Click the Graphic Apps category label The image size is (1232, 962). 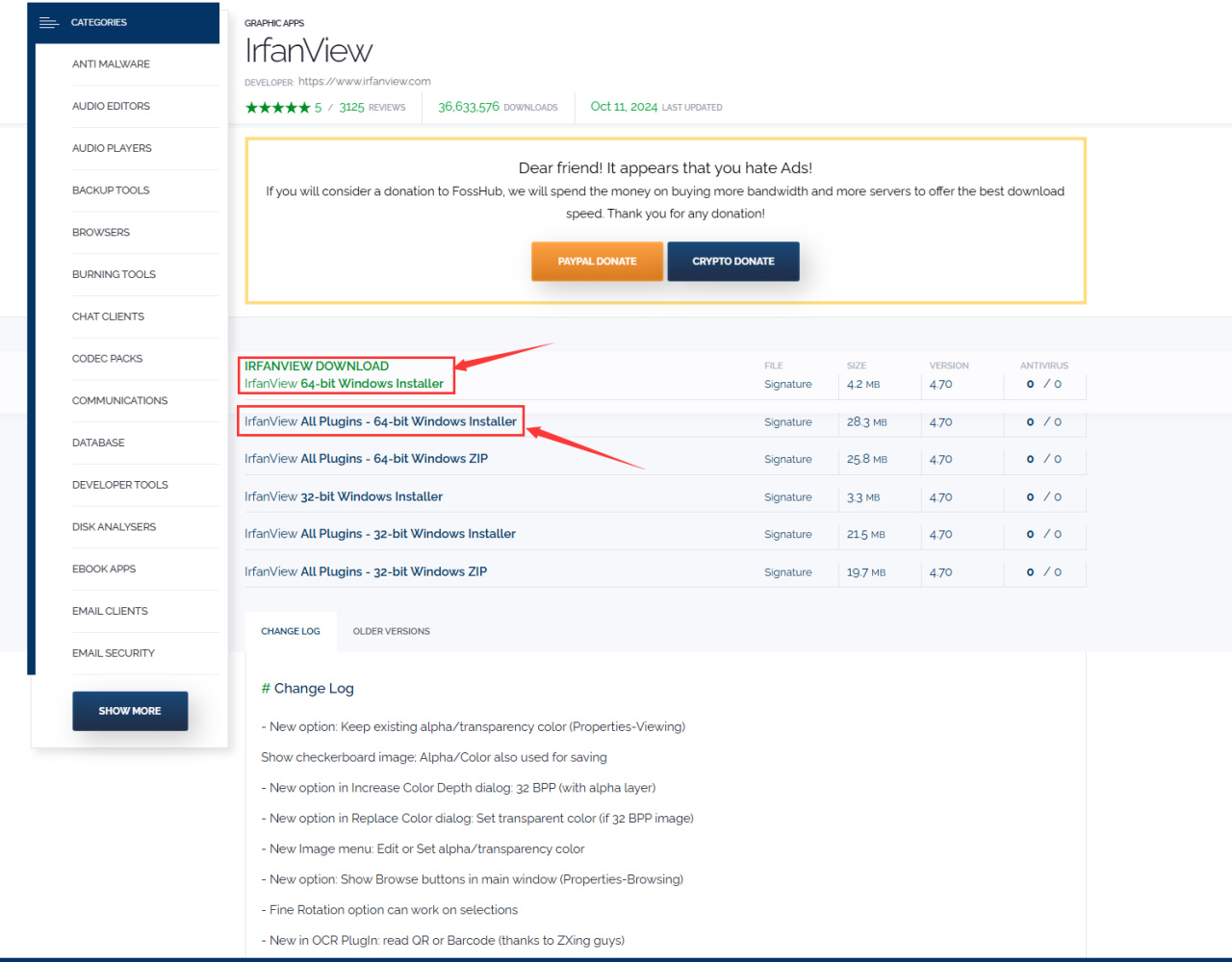pyautogui.click(x=274, y=23)
